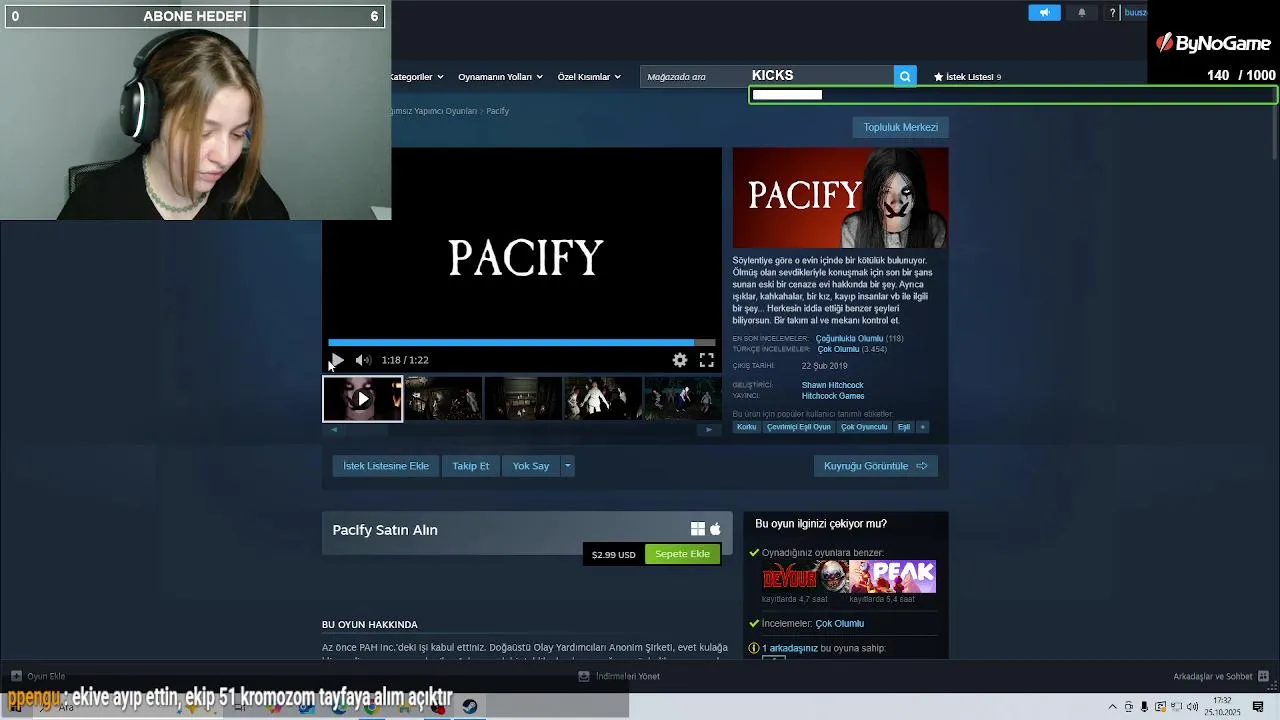The image size is (1280, 720).
Task: Click the Topluluk Merkezi button
Action: (x=900, y=127)
